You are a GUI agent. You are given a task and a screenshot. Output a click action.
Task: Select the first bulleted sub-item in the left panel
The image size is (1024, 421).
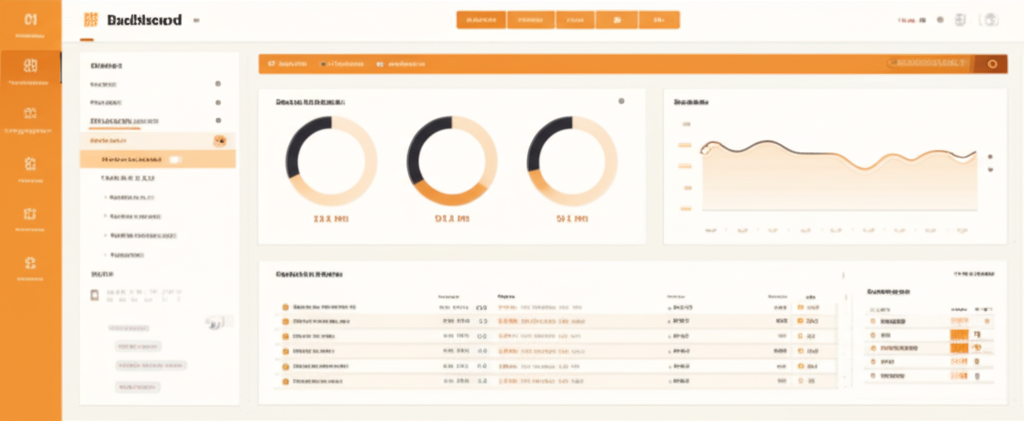point(132,196)
